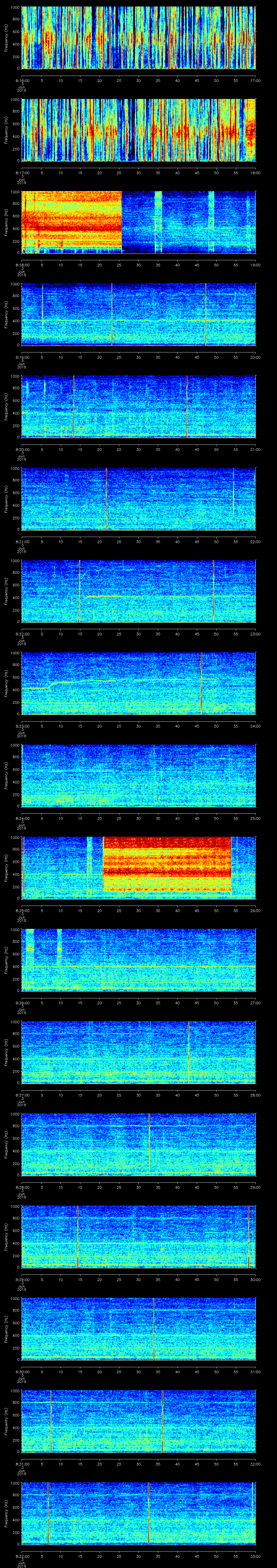Open the spectrogram panel starting 8:26:00
Viewport: 277px width, 1568px height.
[139, 960]
